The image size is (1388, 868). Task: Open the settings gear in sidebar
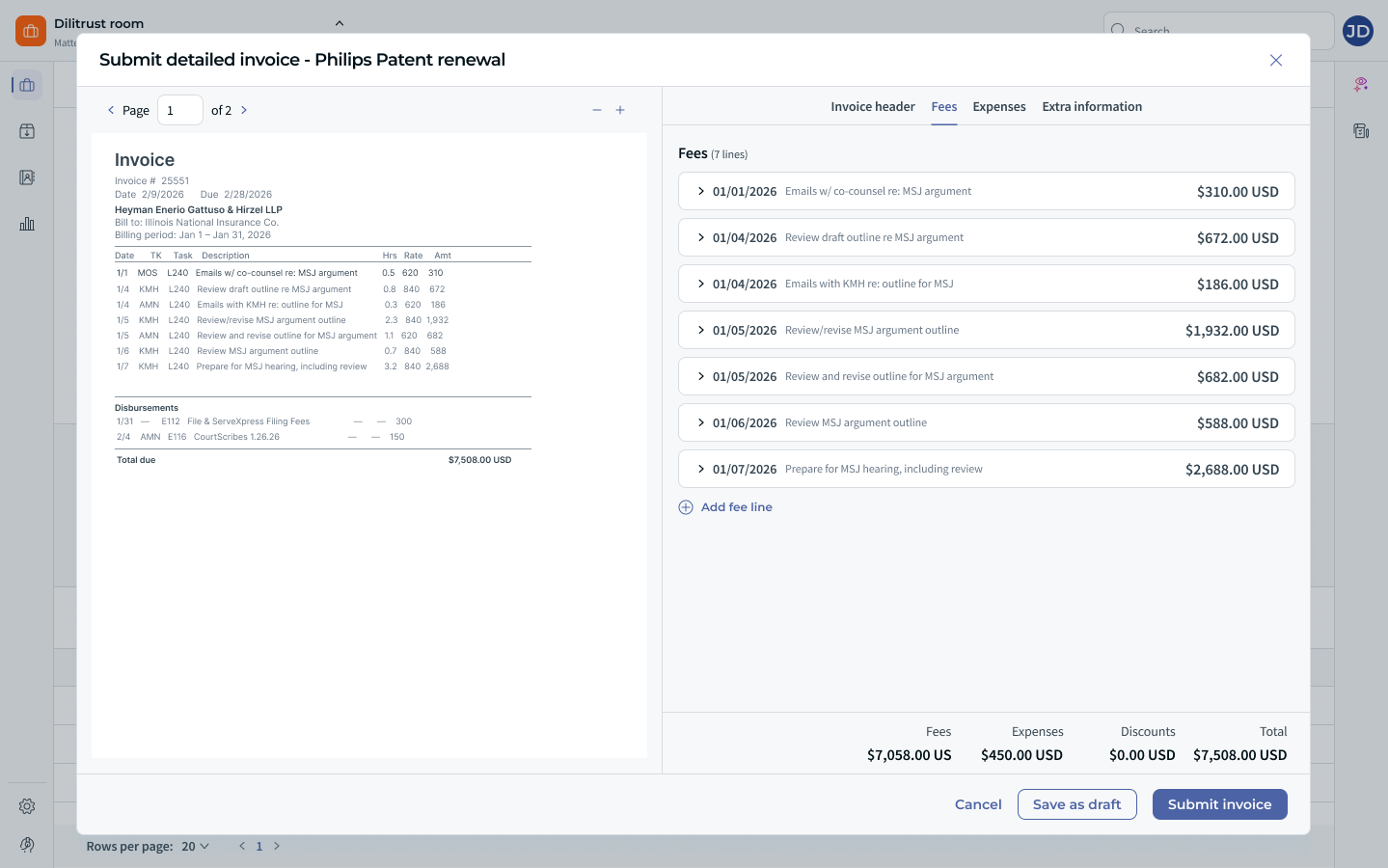tap(27, 806)
